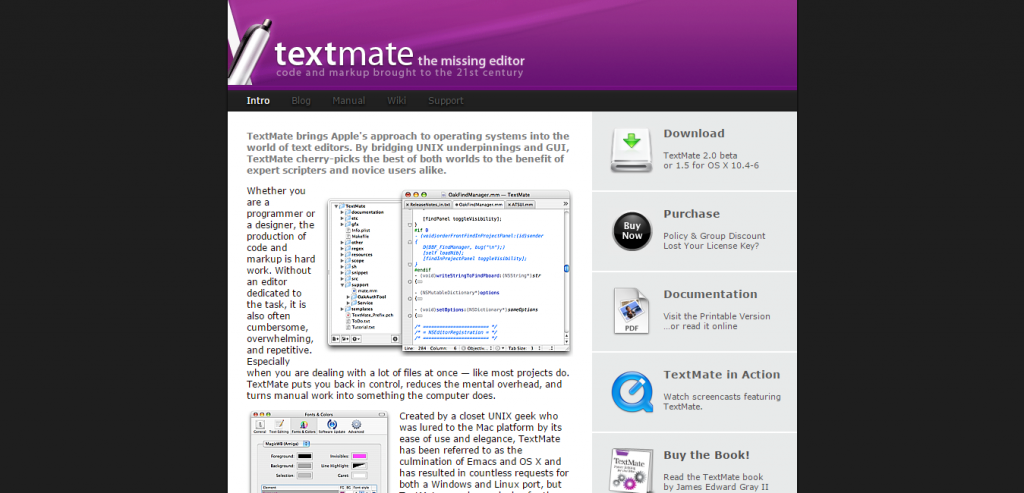Click the TextMate book cover icon
Screen dimensions: 1024x493
click(631, 470)
